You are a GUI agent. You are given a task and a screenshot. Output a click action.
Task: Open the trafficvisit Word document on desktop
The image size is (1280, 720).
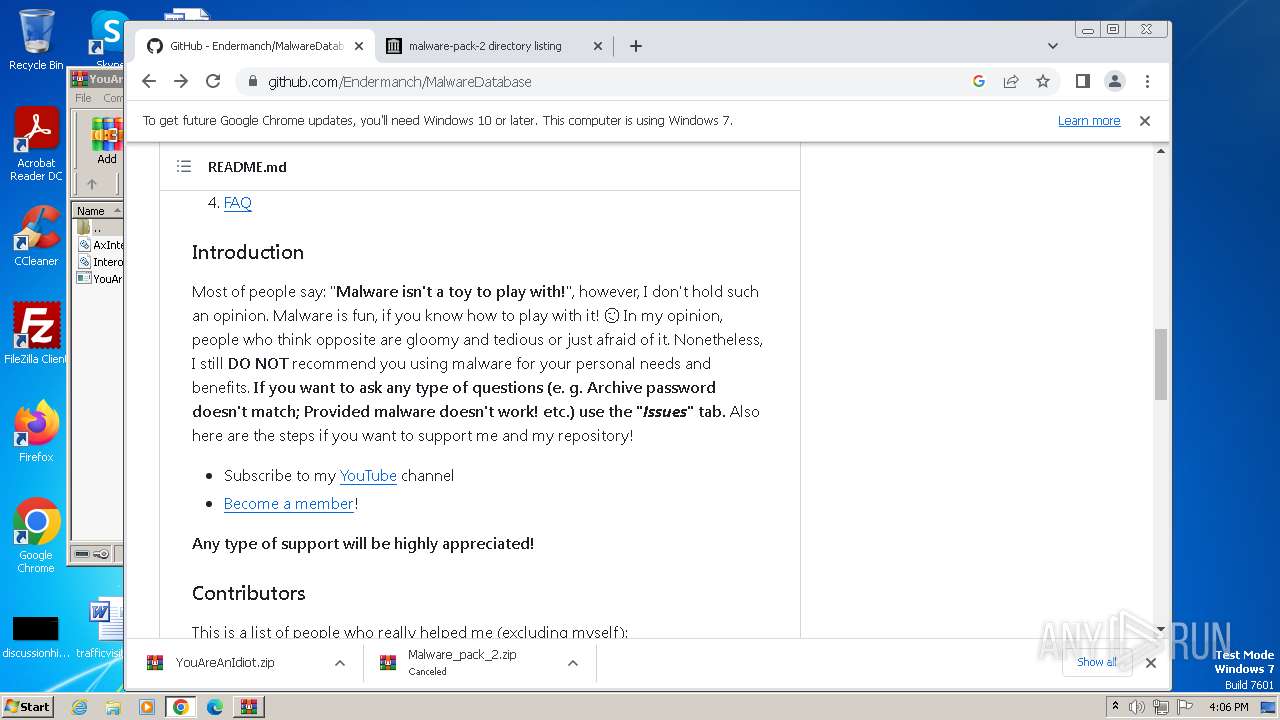(100, 630)
